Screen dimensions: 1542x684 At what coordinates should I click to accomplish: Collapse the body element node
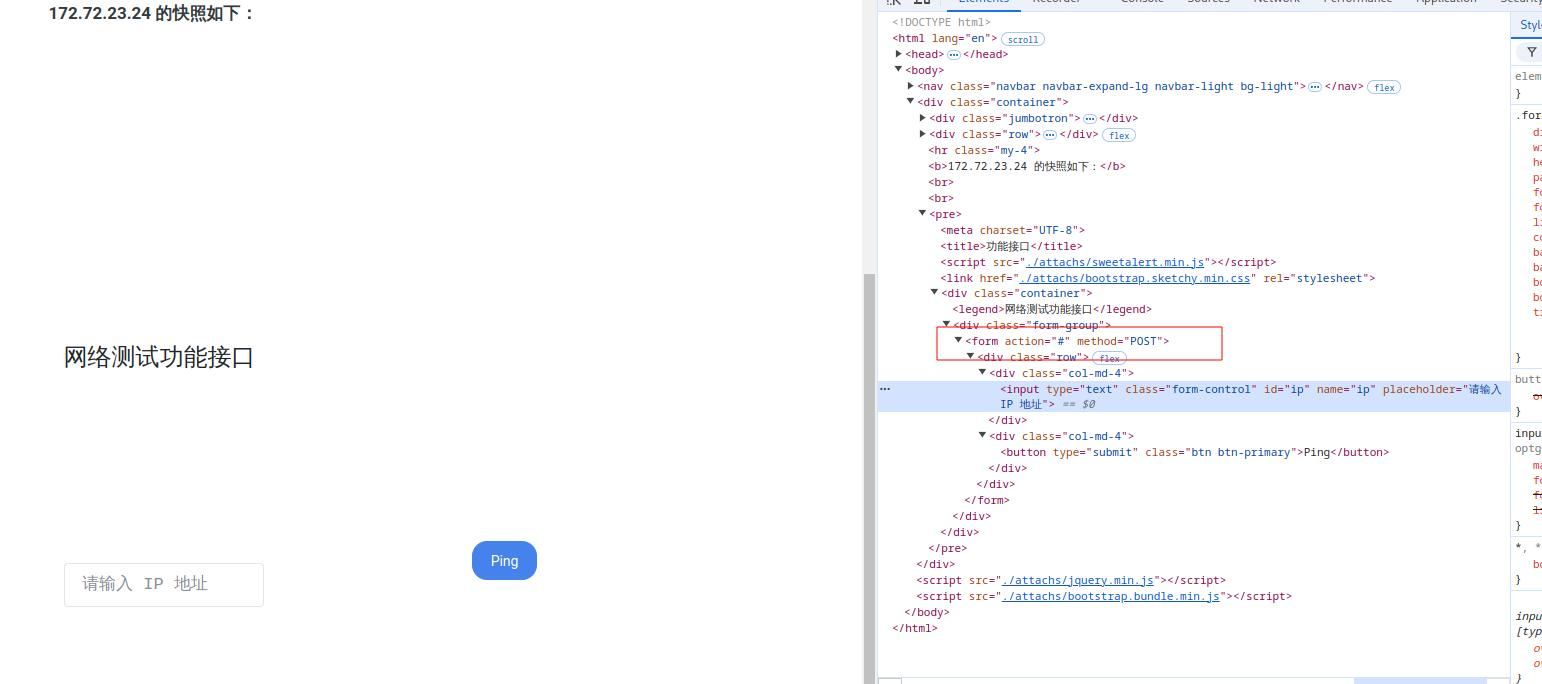pyautogui.click(x=899, y=70)
